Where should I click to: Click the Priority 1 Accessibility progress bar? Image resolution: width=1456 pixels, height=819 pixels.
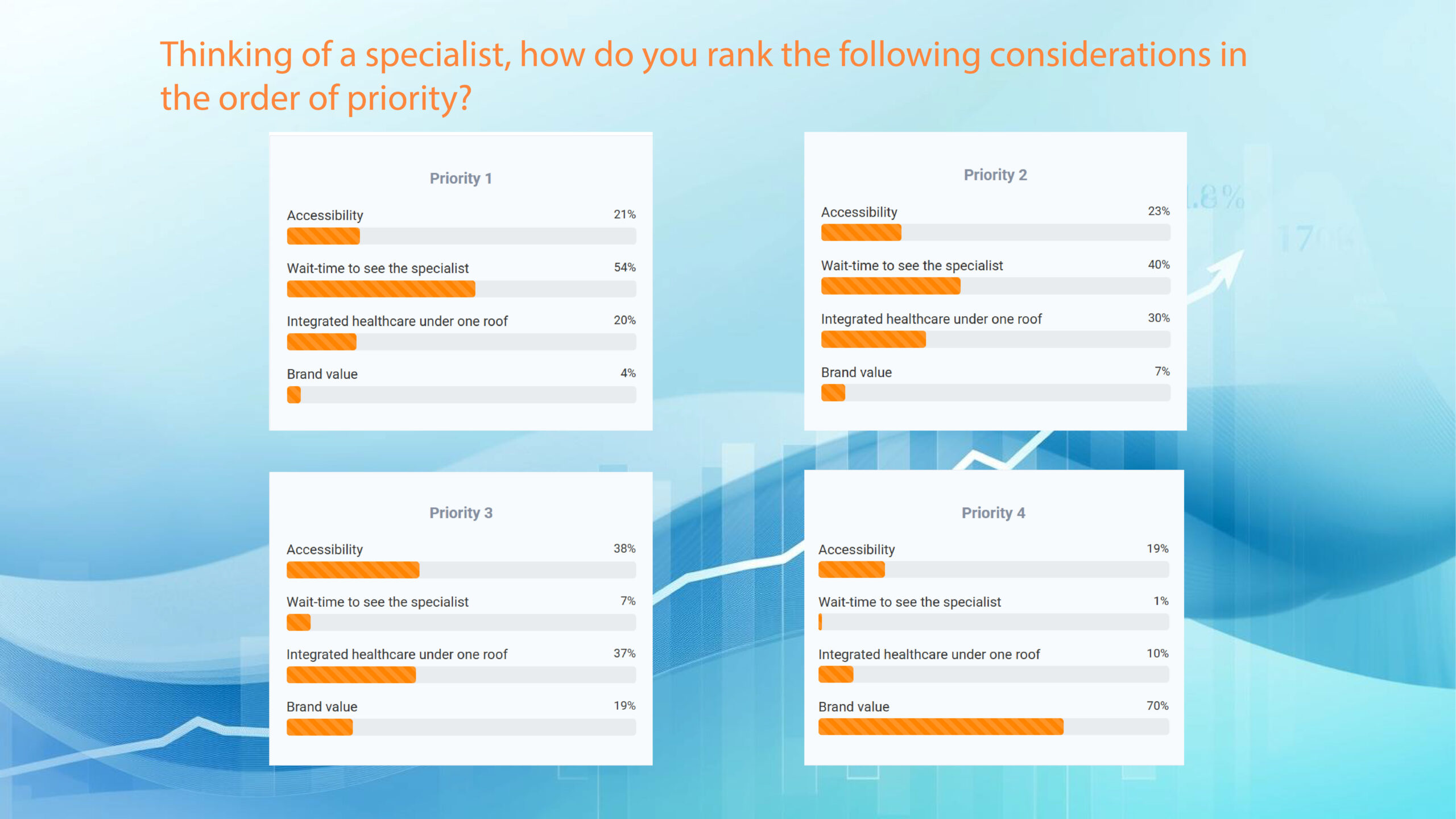pos(461,237)
